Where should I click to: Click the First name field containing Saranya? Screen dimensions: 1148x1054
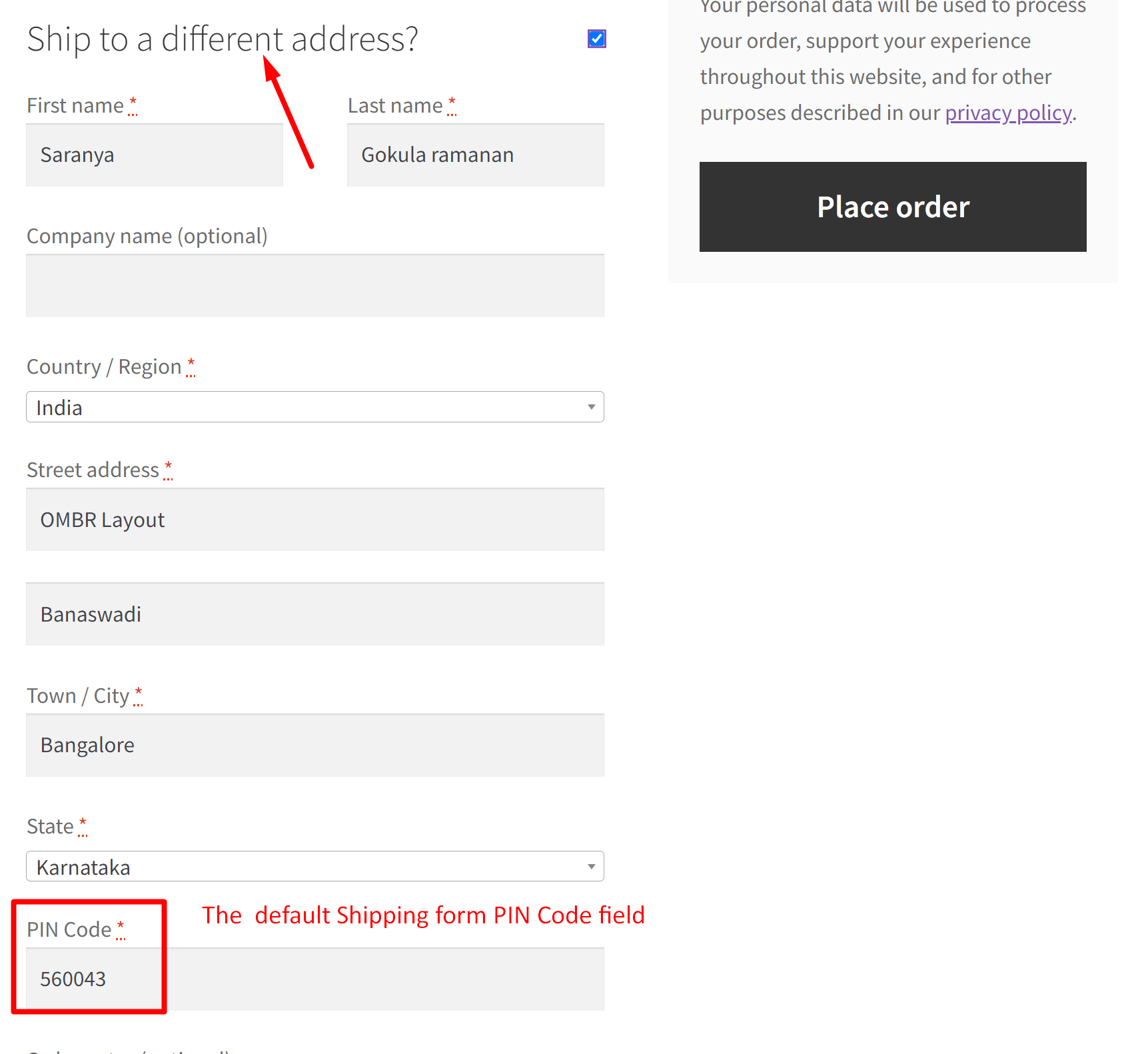pos(154,155)
